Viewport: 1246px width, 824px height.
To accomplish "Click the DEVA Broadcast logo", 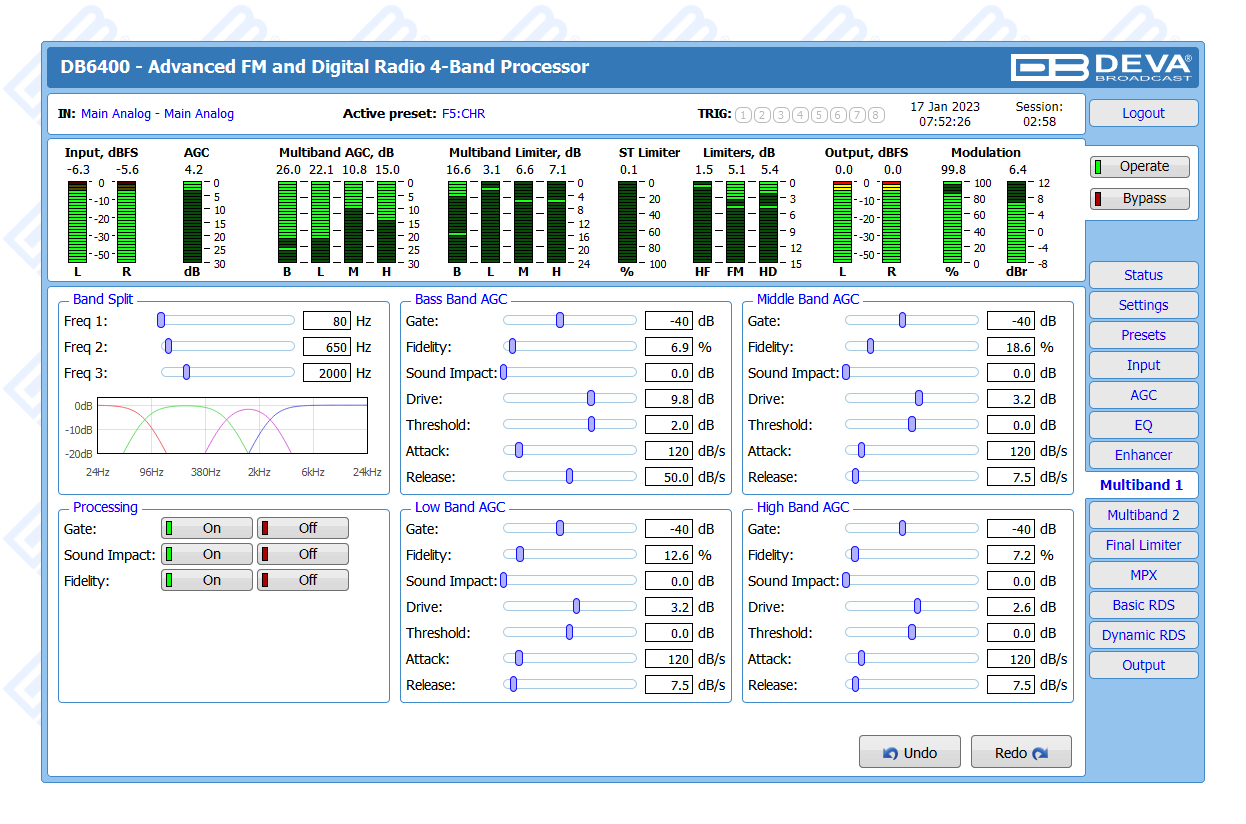I will [x=1101, y=67].
